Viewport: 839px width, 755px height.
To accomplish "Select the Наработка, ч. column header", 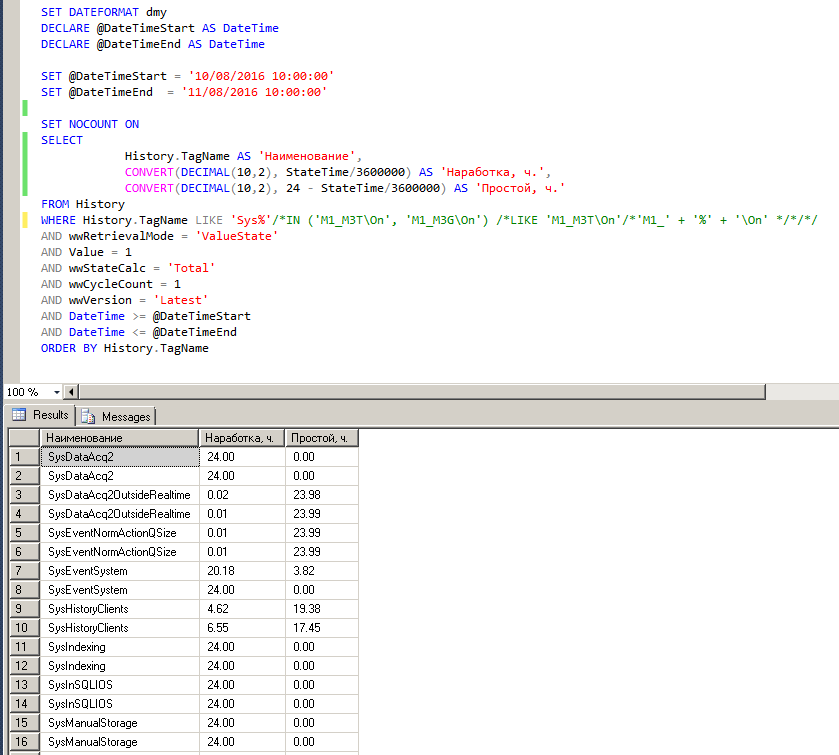I will pos(241,438).
